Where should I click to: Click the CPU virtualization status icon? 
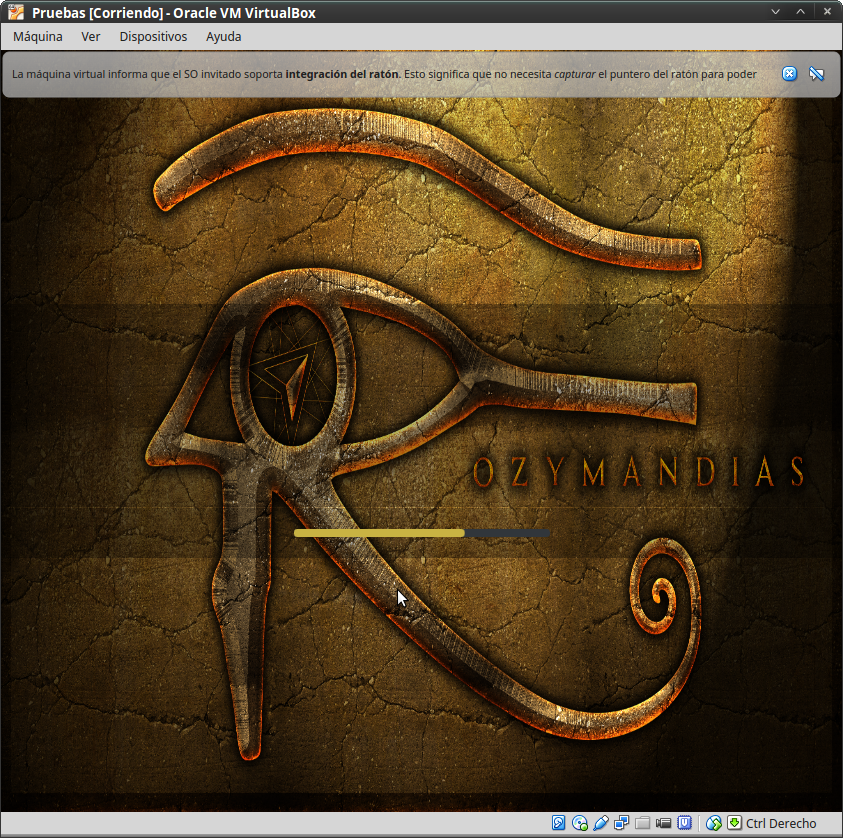point(685,823)
